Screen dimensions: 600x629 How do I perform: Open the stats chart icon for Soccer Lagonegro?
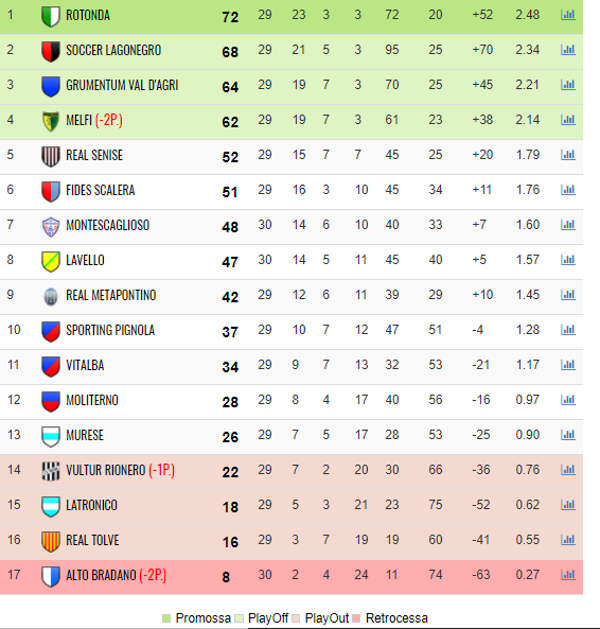[x=568, y=50]
